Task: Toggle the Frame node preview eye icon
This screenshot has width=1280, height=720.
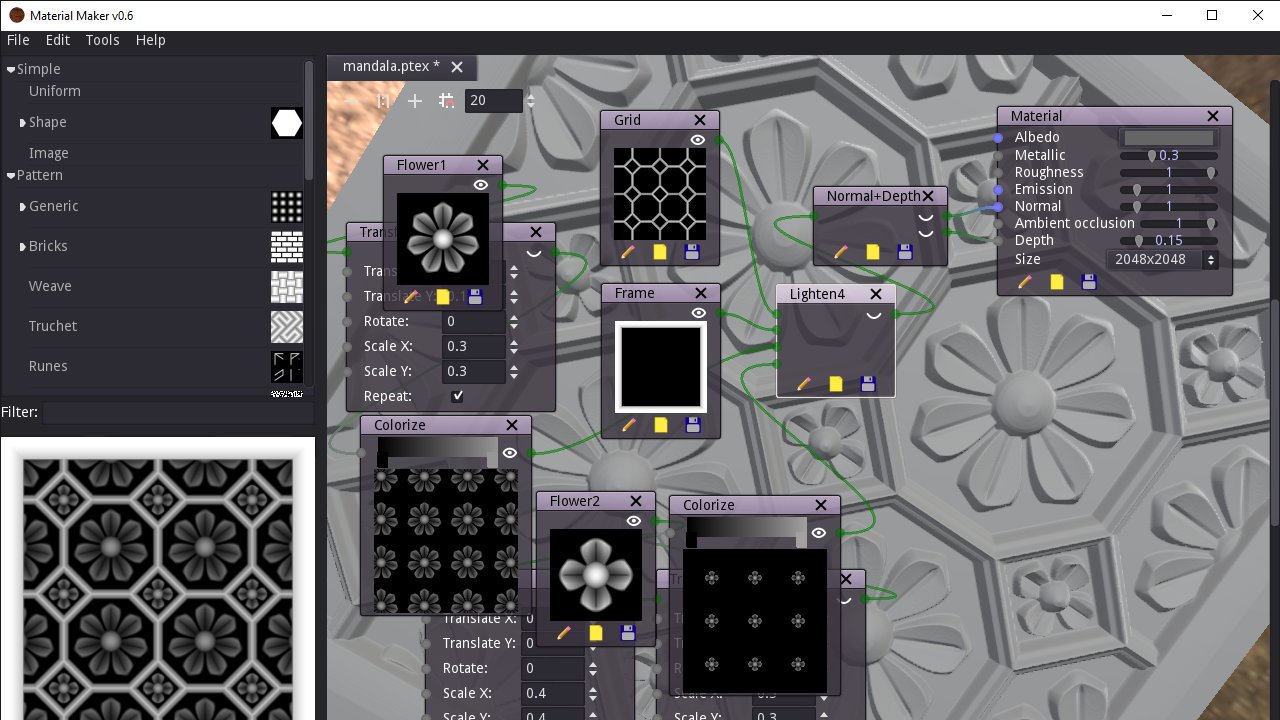Action: click(698, 313)
